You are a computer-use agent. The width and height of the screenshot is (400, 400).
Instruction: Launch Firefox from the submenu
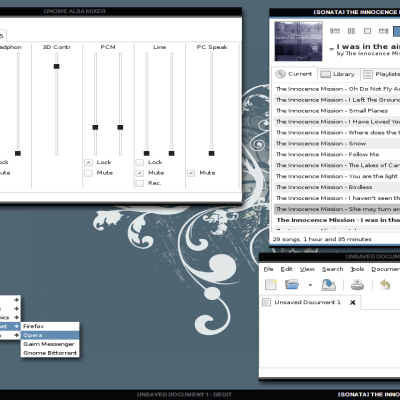tap(50, 326)
